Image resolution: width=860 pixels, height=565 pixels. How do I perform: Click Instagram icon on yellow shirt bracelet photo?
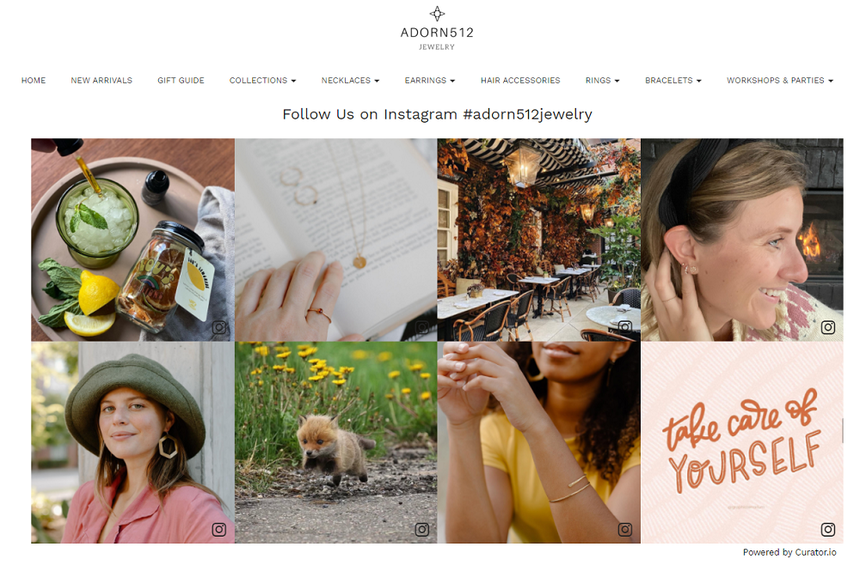(x=625, y=529)
